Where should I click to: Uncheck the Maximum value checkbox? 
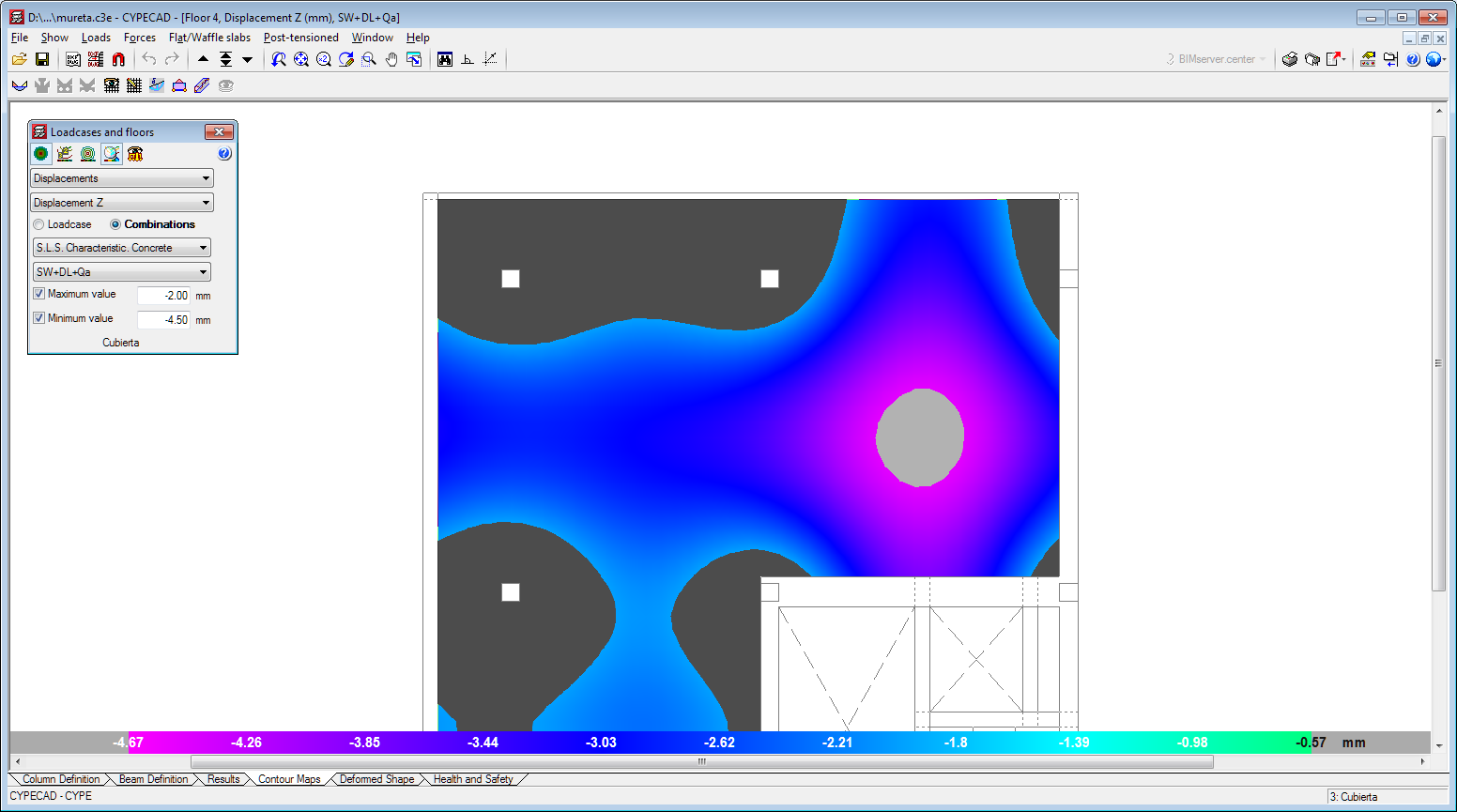(38, 294)
